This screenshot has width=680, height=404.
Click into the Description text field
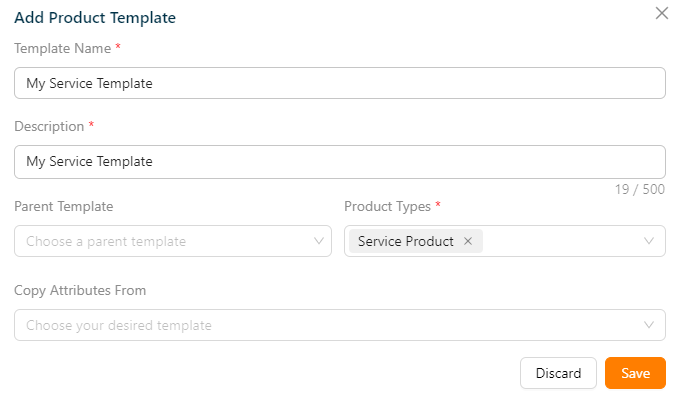pyautogui.click(x=340, y=161)
